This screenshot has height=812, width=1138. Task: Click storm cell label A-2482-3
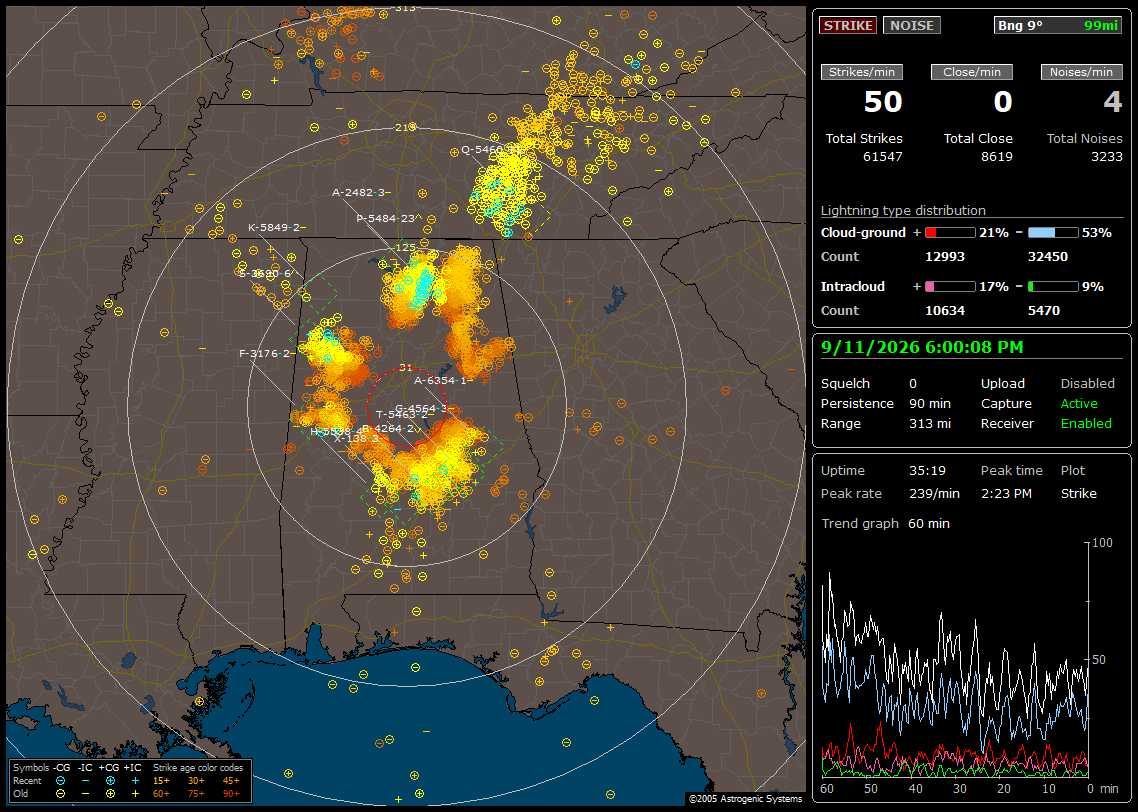pos(361,192)
